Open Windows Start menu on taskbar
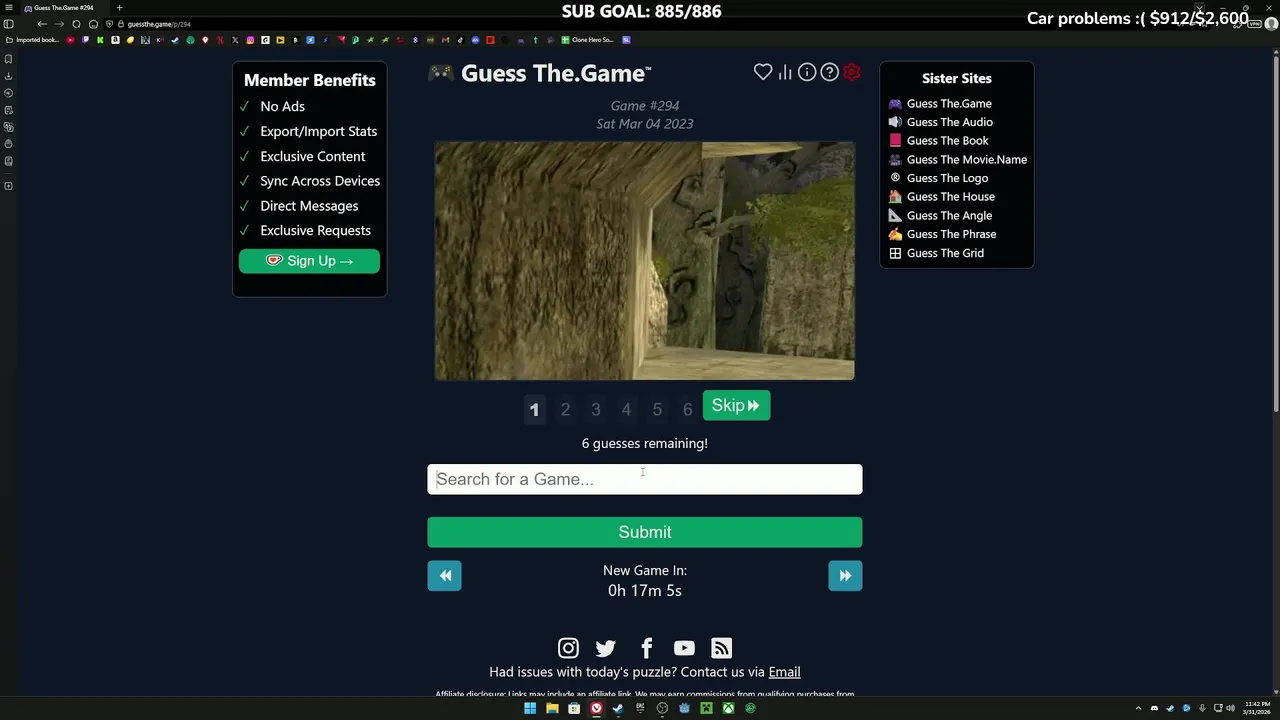Screen dimensions: 1280x720 coord(530,708)
